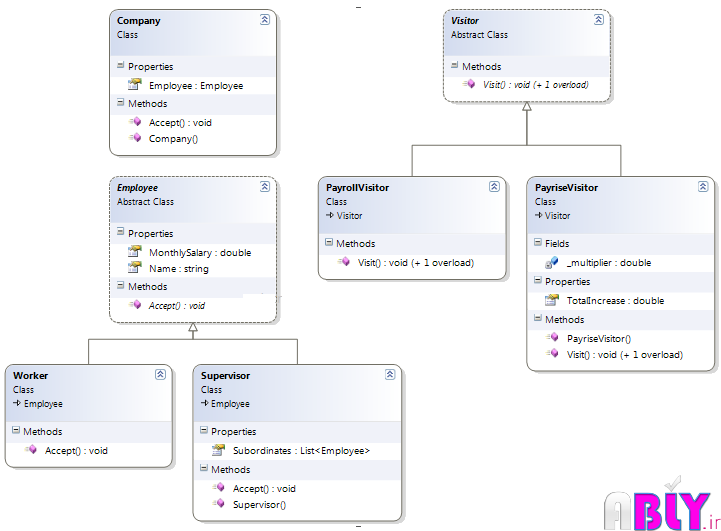Click method icon beside Worker's Accept()
Screen dimensions: 721x531
click(30, 449)
